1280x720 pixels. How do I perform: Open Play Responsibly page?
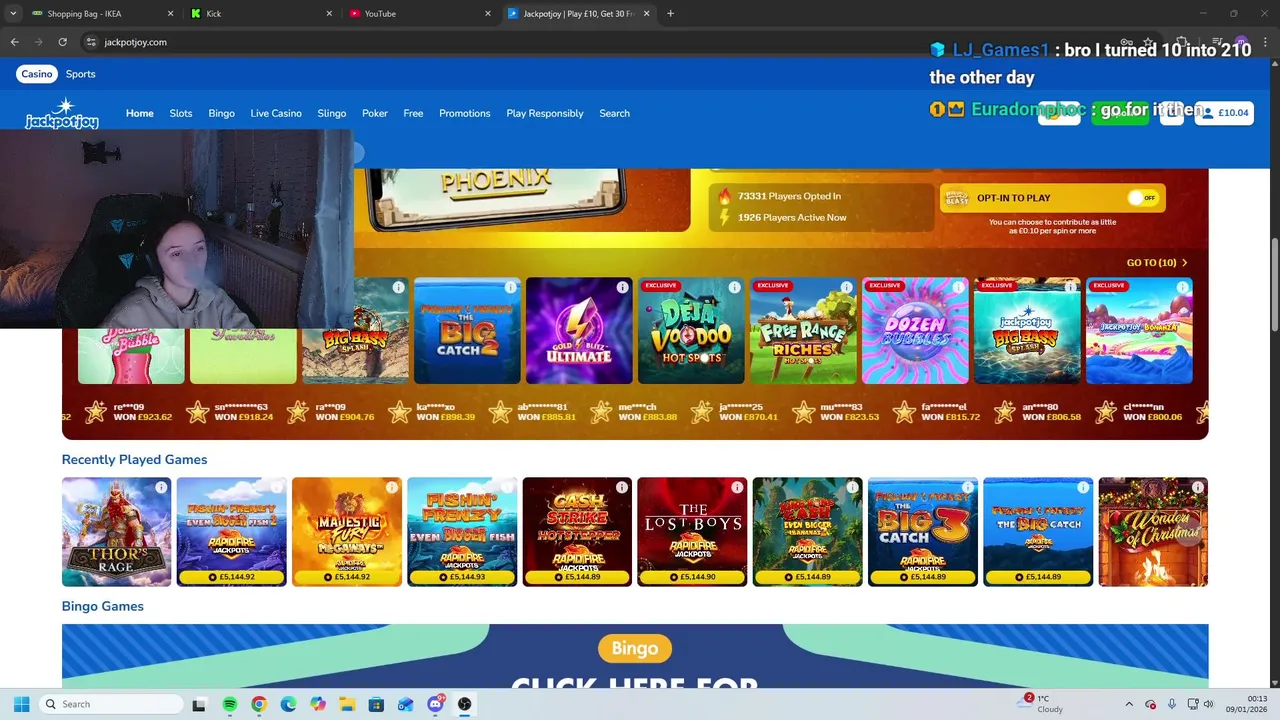[x=545, y=113]
